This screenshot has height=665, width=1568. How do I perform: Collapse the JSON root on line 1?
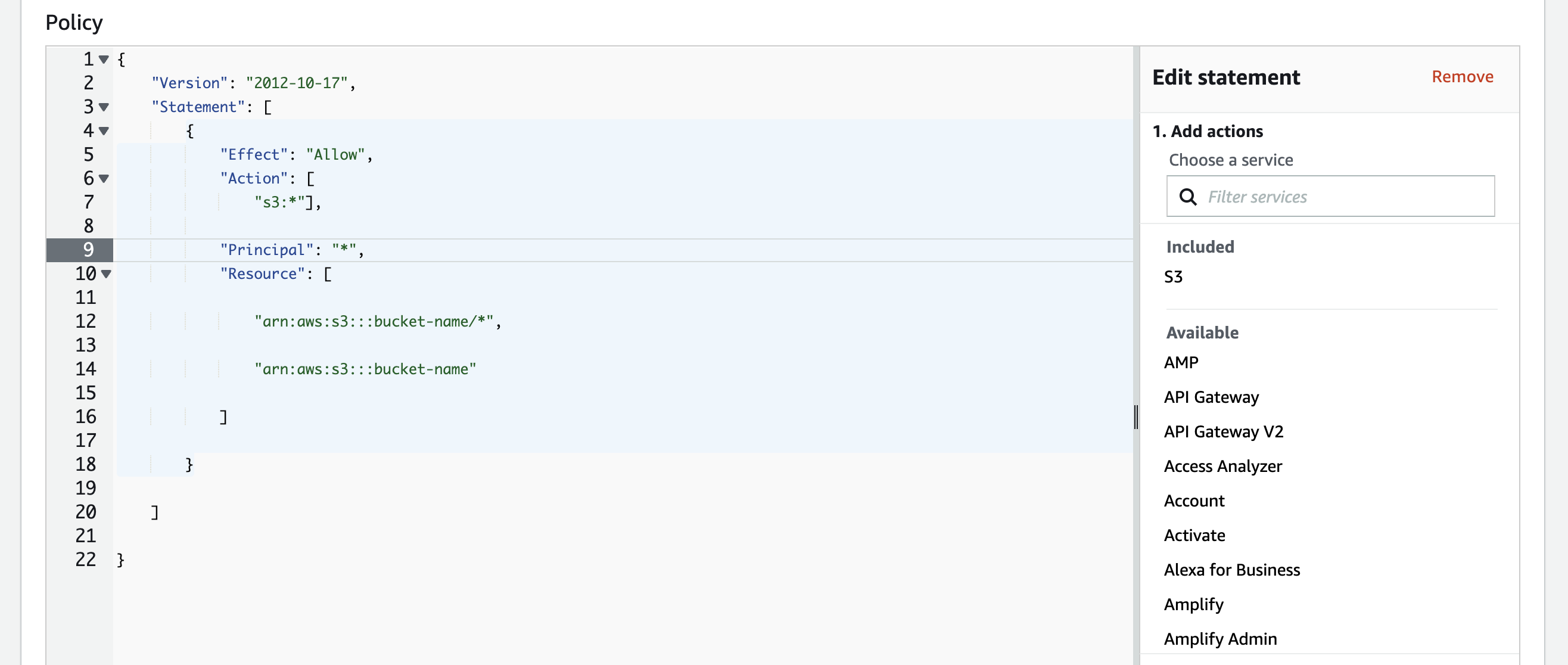(x=104, y=59)
